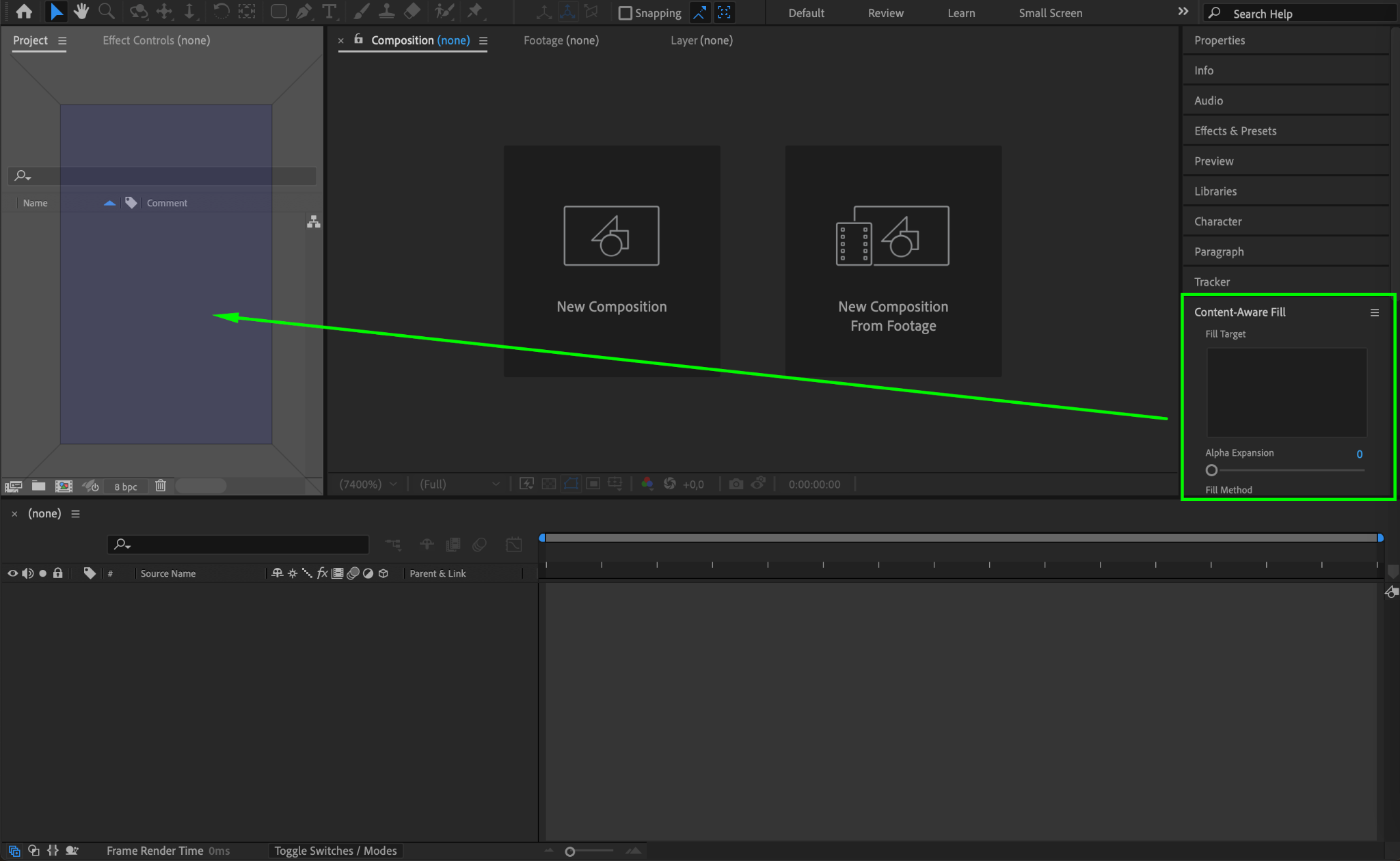
Task: Select the Clone Stamp tool
Action: click(x=386, y=11)
